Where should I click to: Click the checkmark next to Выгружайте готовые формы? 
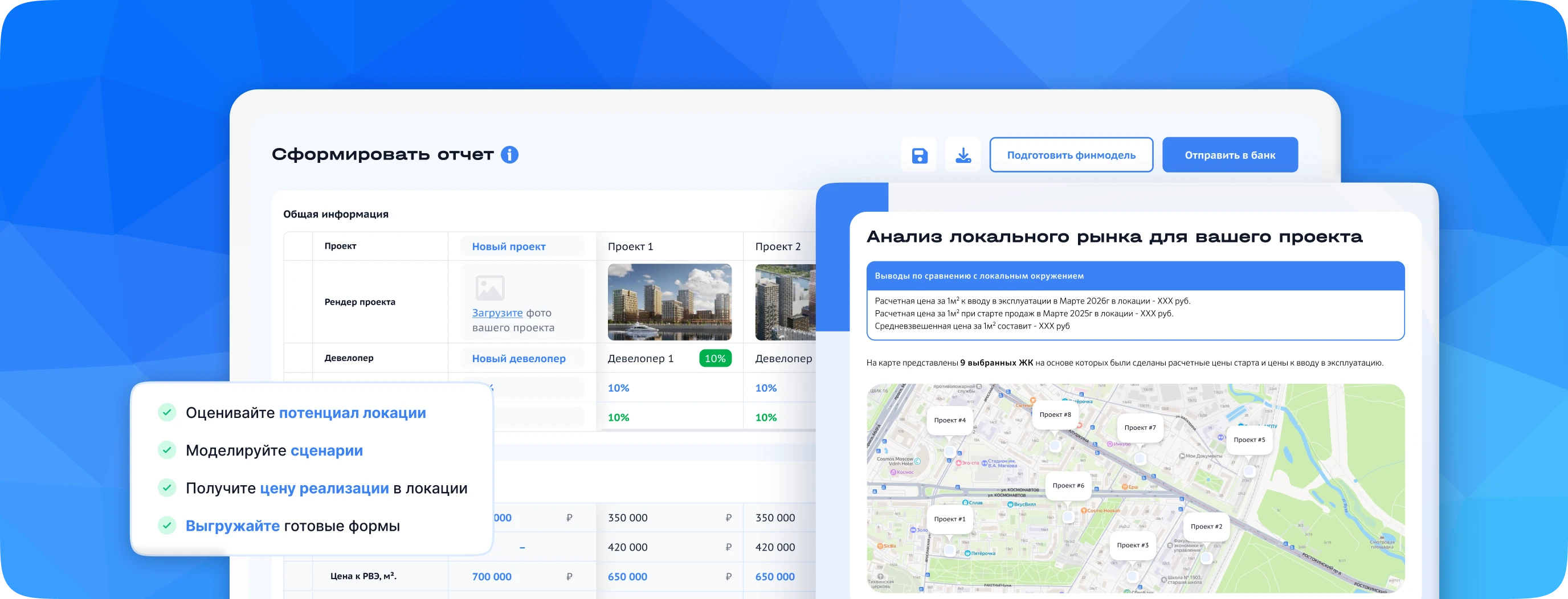point(167,526)
